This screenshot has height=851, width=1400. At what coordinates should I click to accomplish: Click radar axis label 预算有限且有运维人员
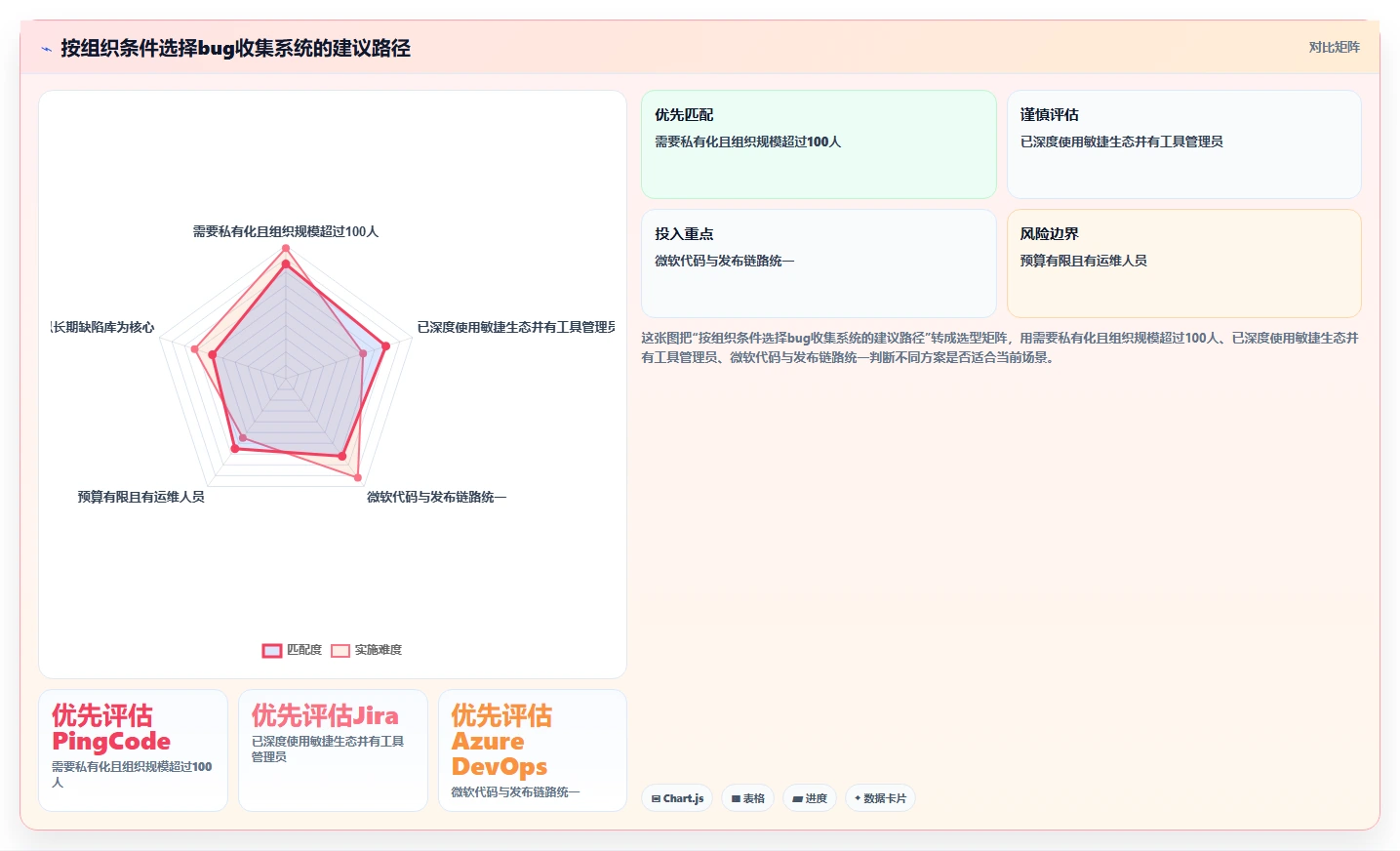[141, 497]
